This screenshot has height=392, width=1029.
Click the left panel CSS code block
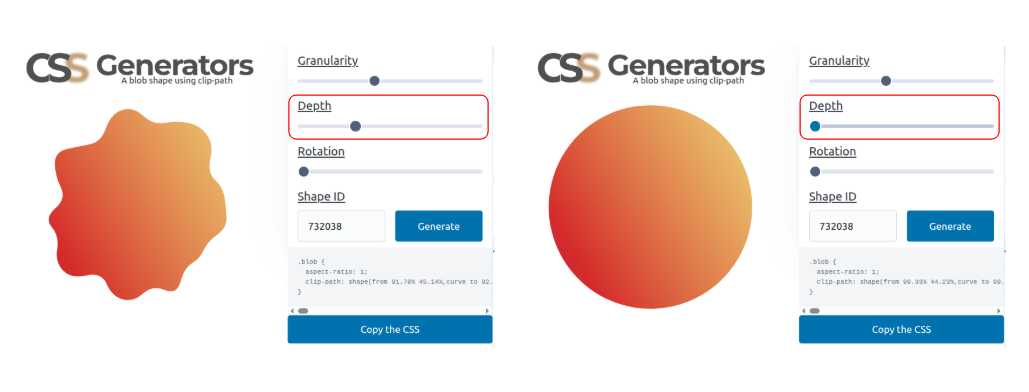click(x=390, y=276)
